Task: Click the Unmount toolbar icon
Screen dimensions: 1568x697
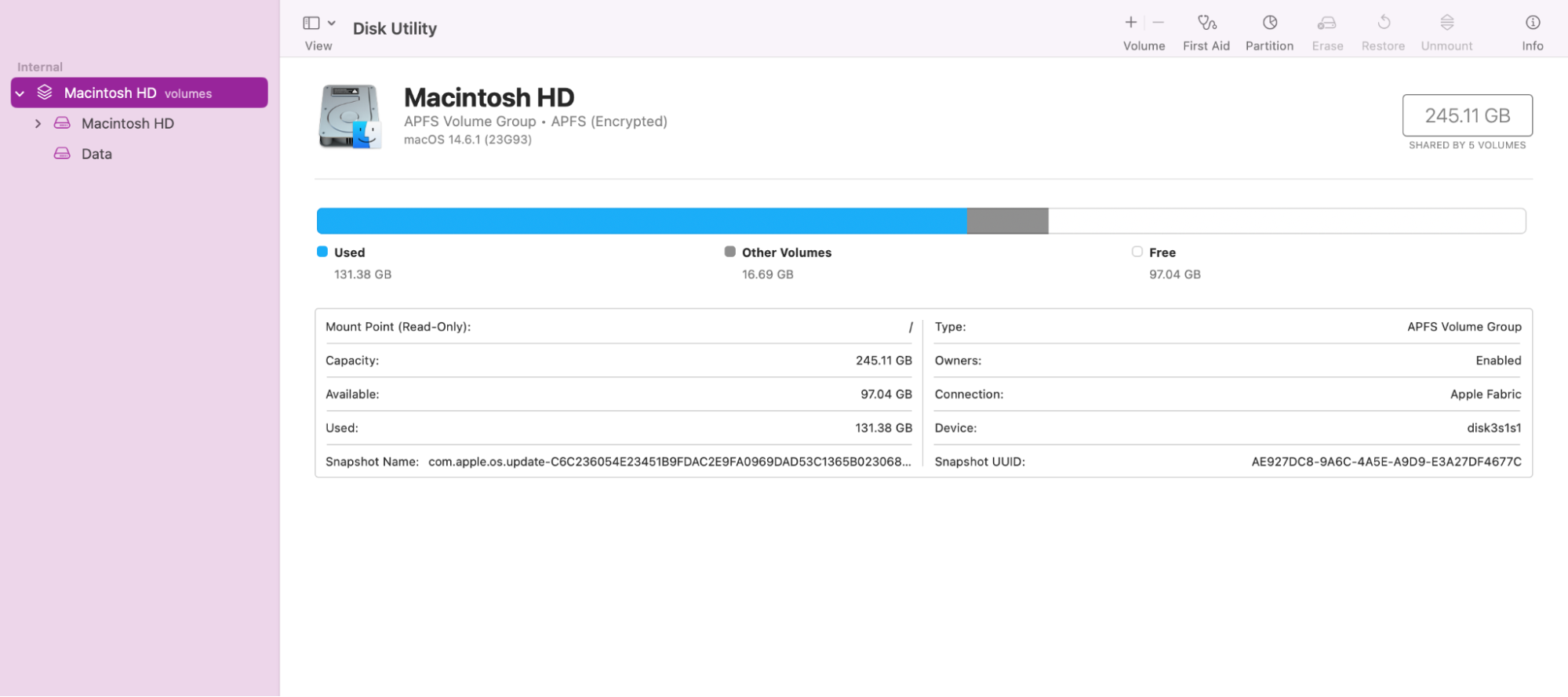Action: (x=1447, y=22)
